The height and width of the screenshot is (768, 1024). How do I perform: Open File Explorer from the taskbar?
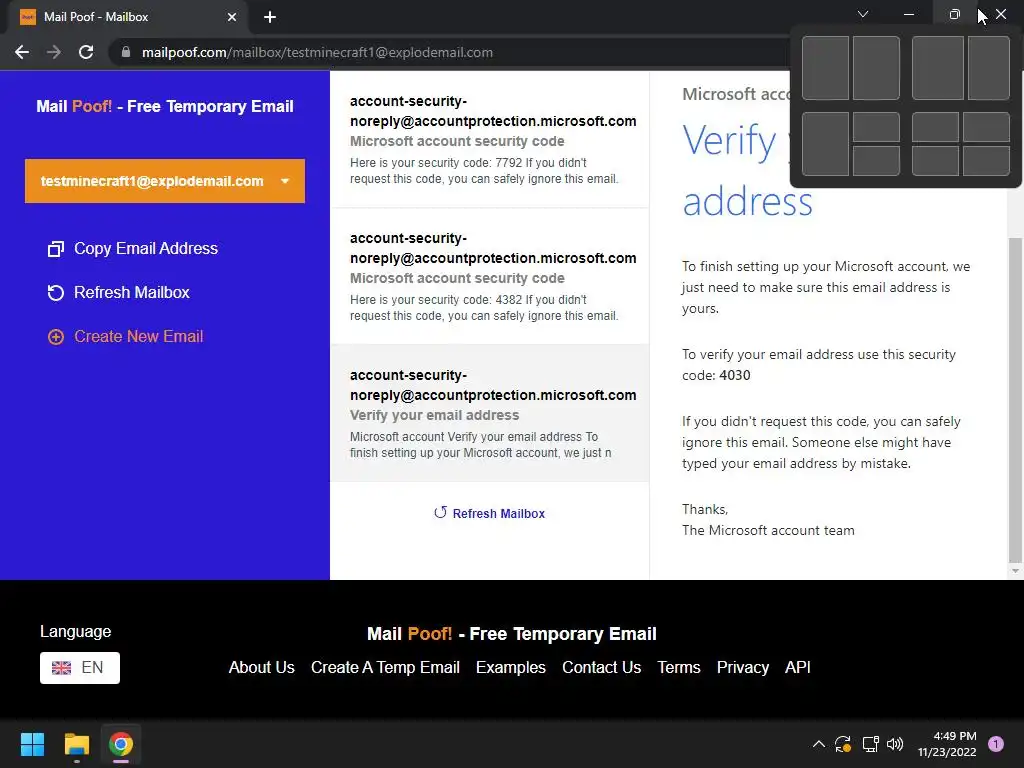76,744
